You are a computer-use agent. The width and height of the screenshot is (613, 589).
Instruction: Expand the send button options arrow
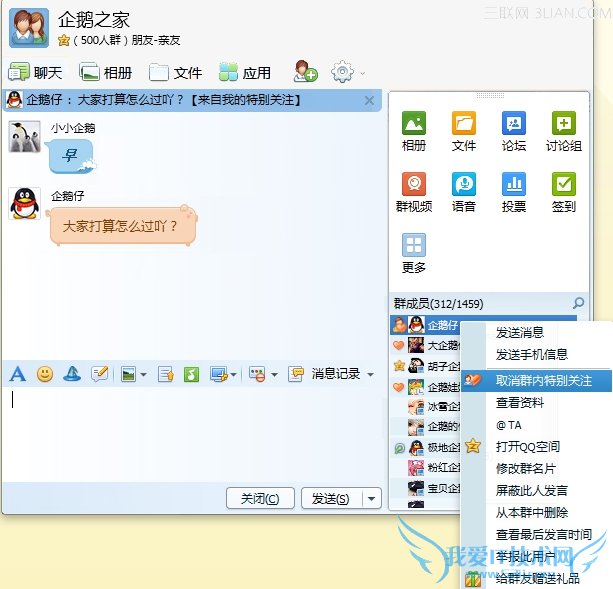point(371,498)
